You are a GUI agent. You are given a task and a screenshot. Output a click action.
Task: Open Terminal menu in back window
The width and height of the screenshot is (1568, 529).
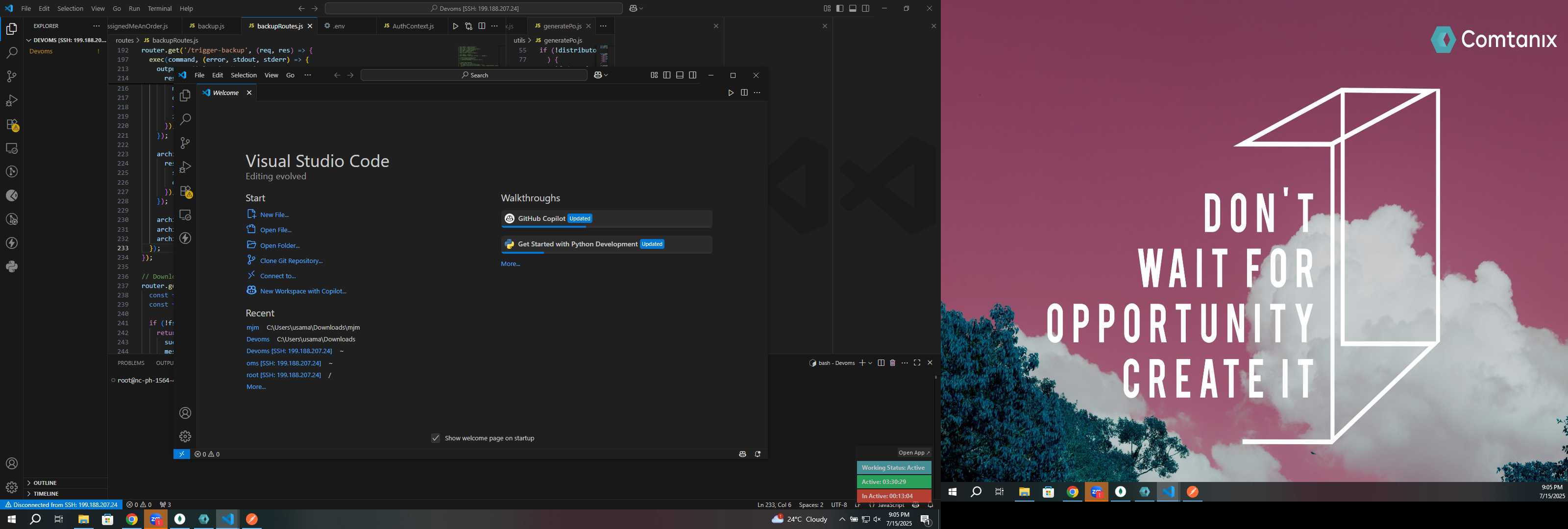coord(159,8)
